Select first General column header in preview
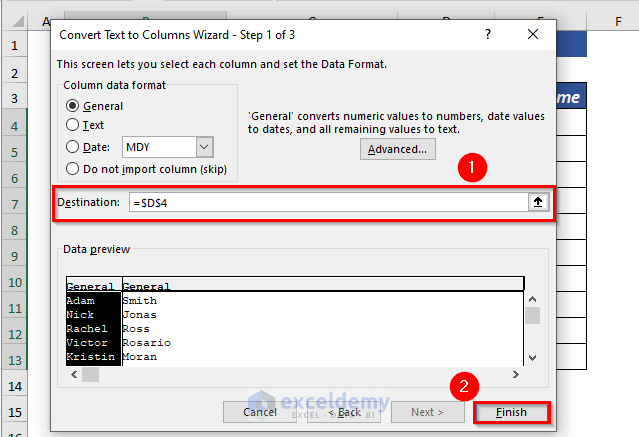 click(94, 286)
